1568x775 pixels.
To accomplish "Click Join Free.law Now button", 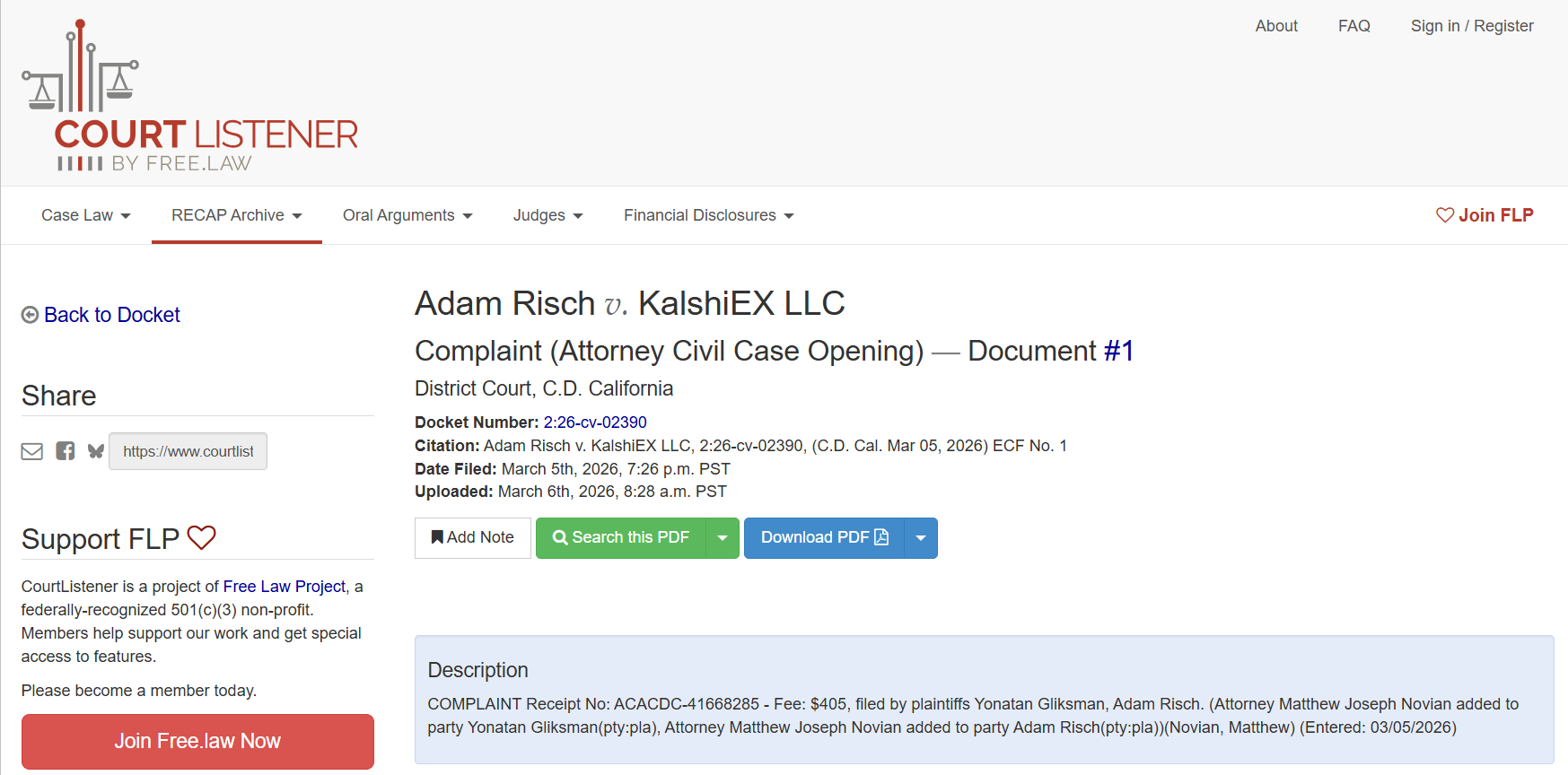I will click(197, 741).
